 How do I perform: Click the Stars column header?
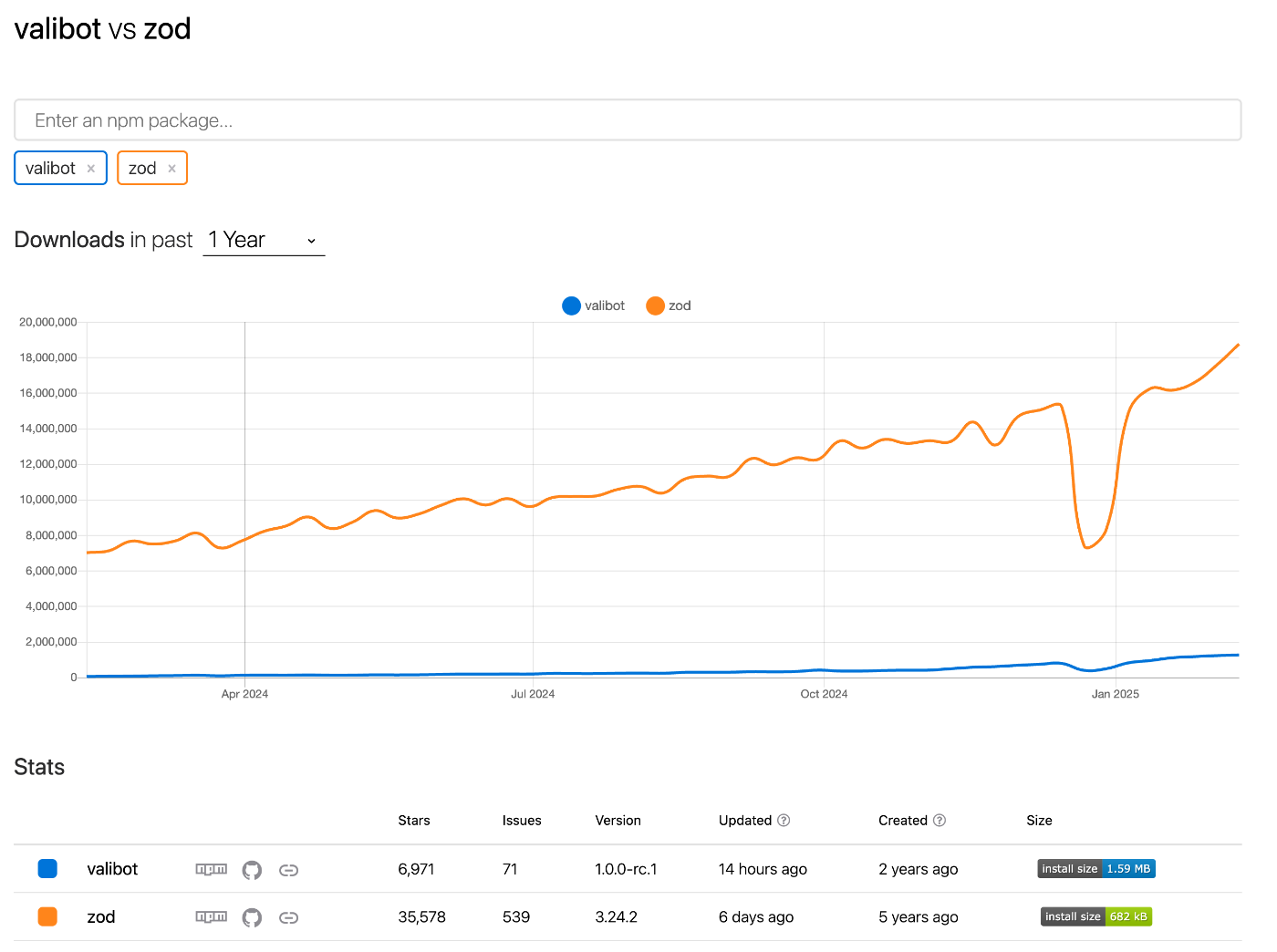(x=414, y=821)
